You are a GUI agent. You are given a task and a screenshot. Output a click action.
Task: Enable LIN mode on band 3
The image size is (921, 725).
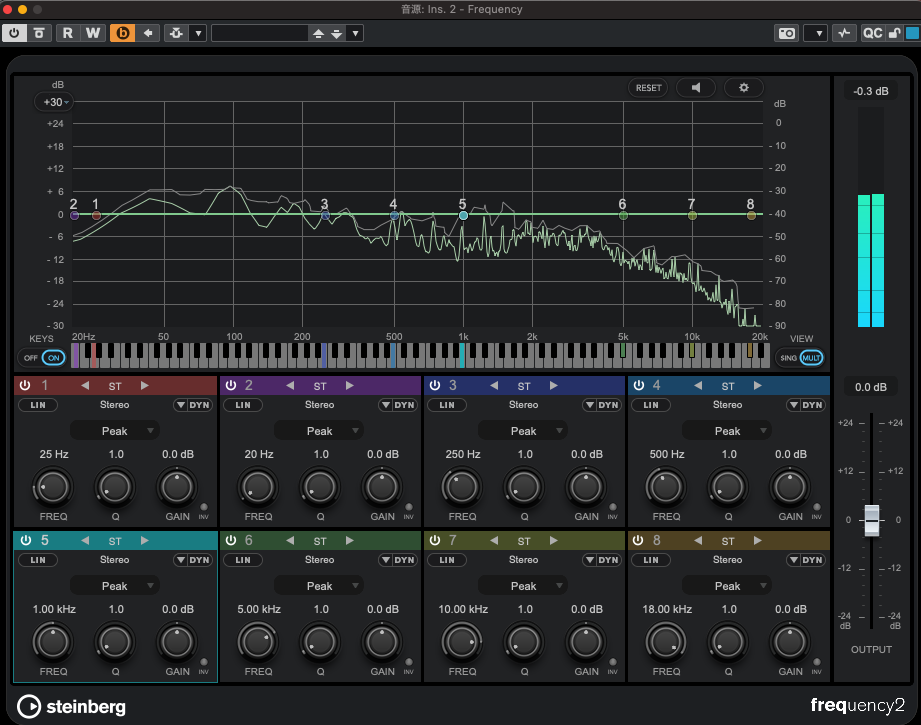click(446, 405)
